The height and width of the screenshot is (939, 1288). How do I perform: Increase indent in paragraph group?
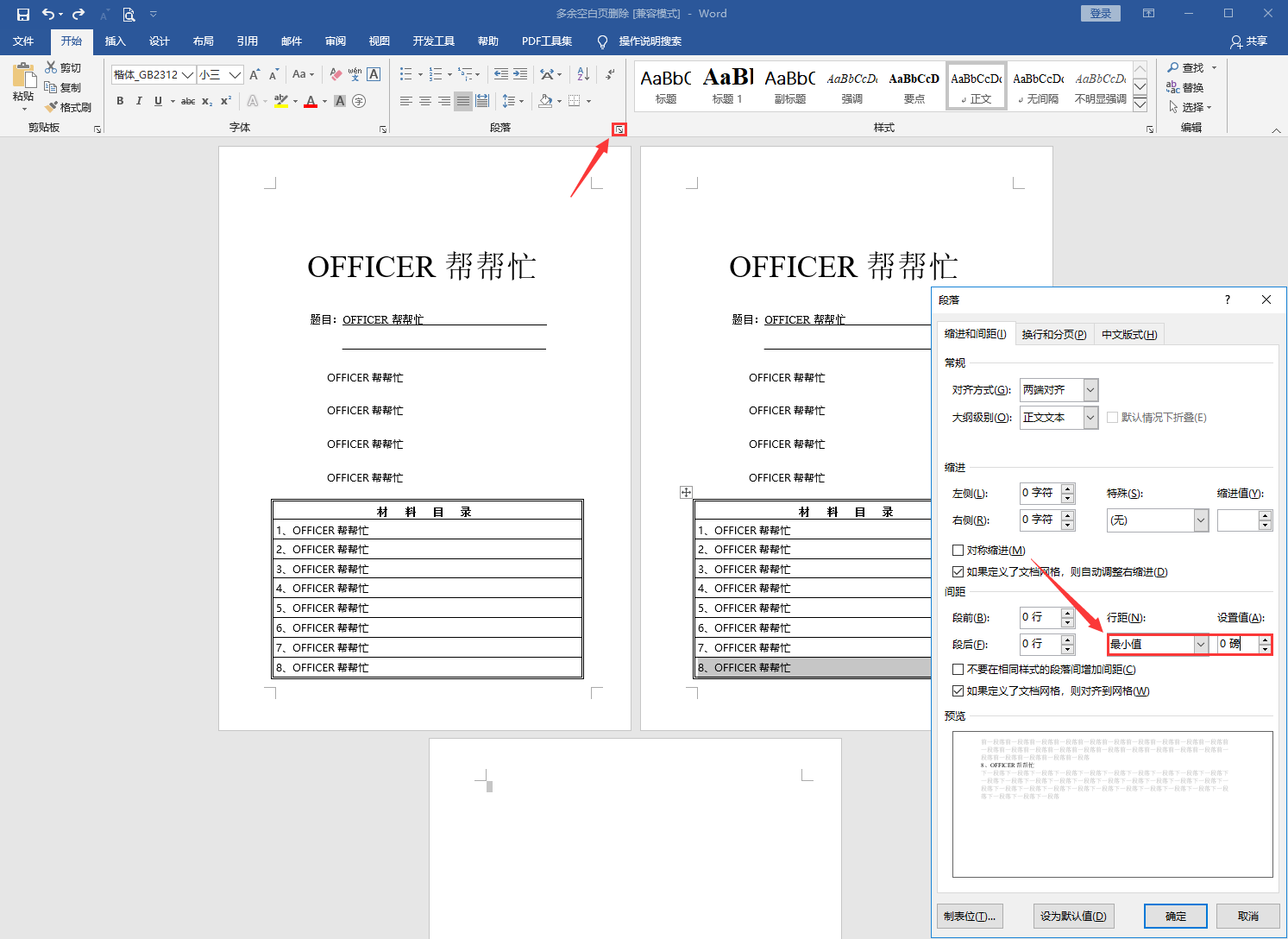520,74
